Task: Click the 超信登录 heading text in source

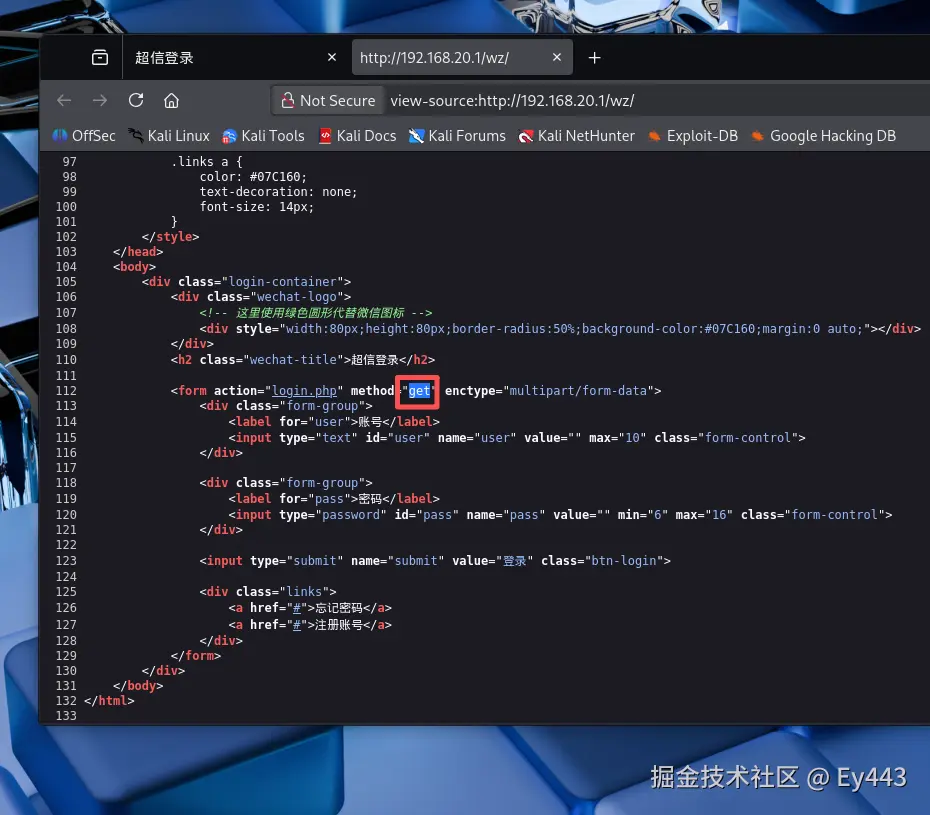Action: click(375, 359)
